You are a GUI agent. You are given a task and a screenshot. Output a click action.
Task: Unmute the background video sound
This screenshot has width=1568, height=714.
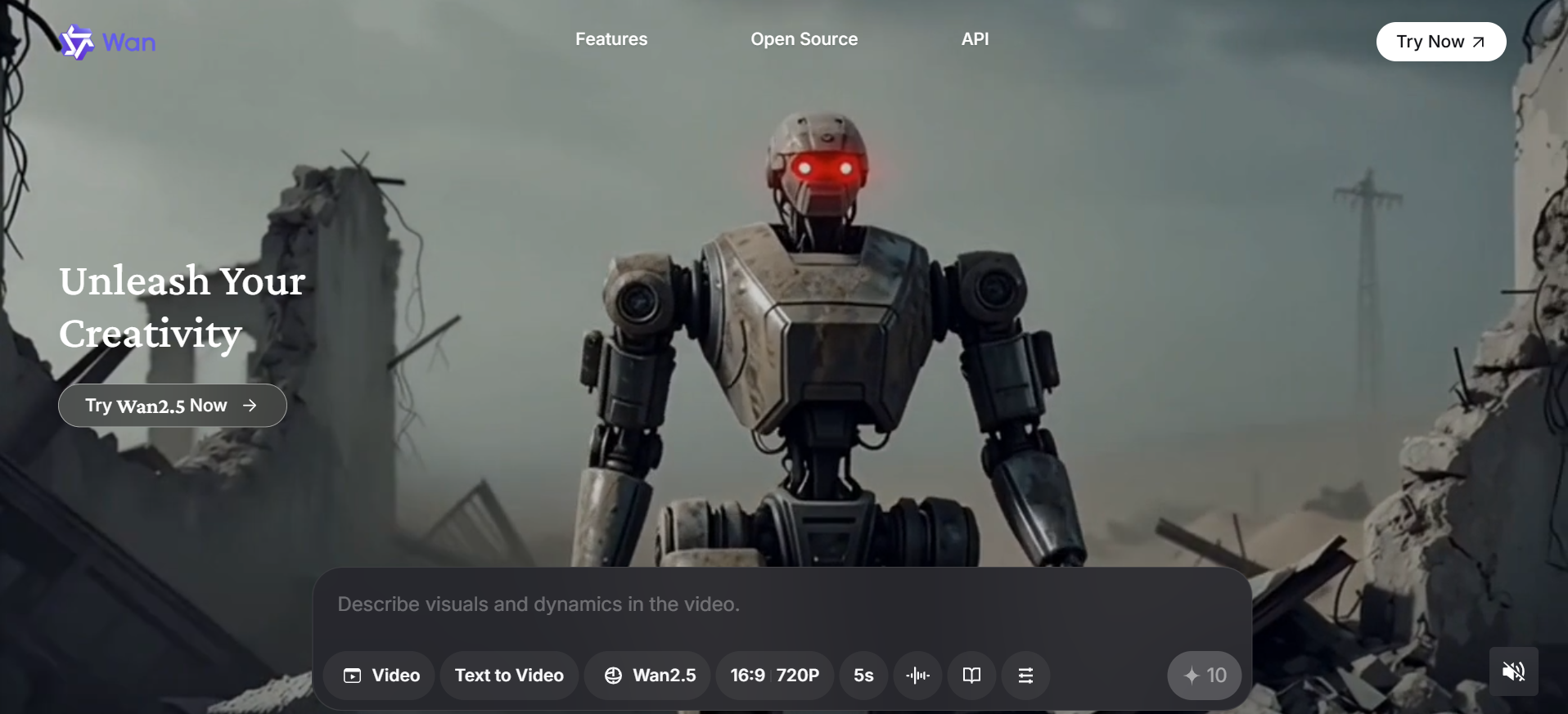click(x=1514, y=671)
